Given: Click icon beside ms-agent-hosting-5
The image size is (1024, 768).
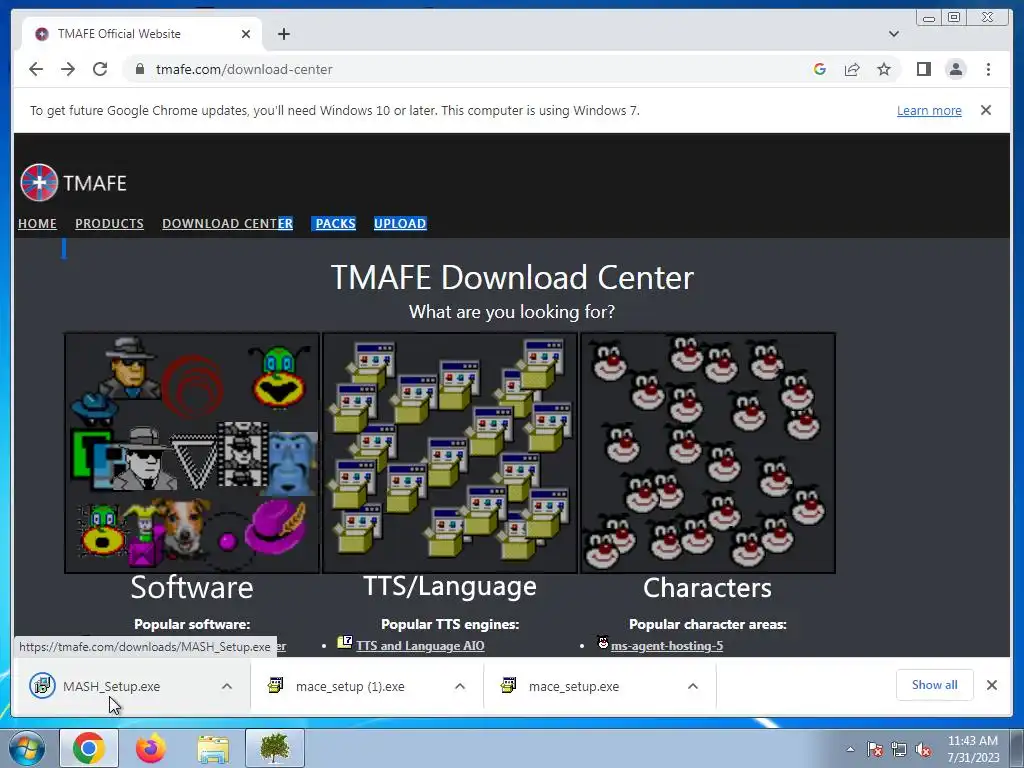Looking at the screenshot, I should pyautogui.click(x=603, y=643).
